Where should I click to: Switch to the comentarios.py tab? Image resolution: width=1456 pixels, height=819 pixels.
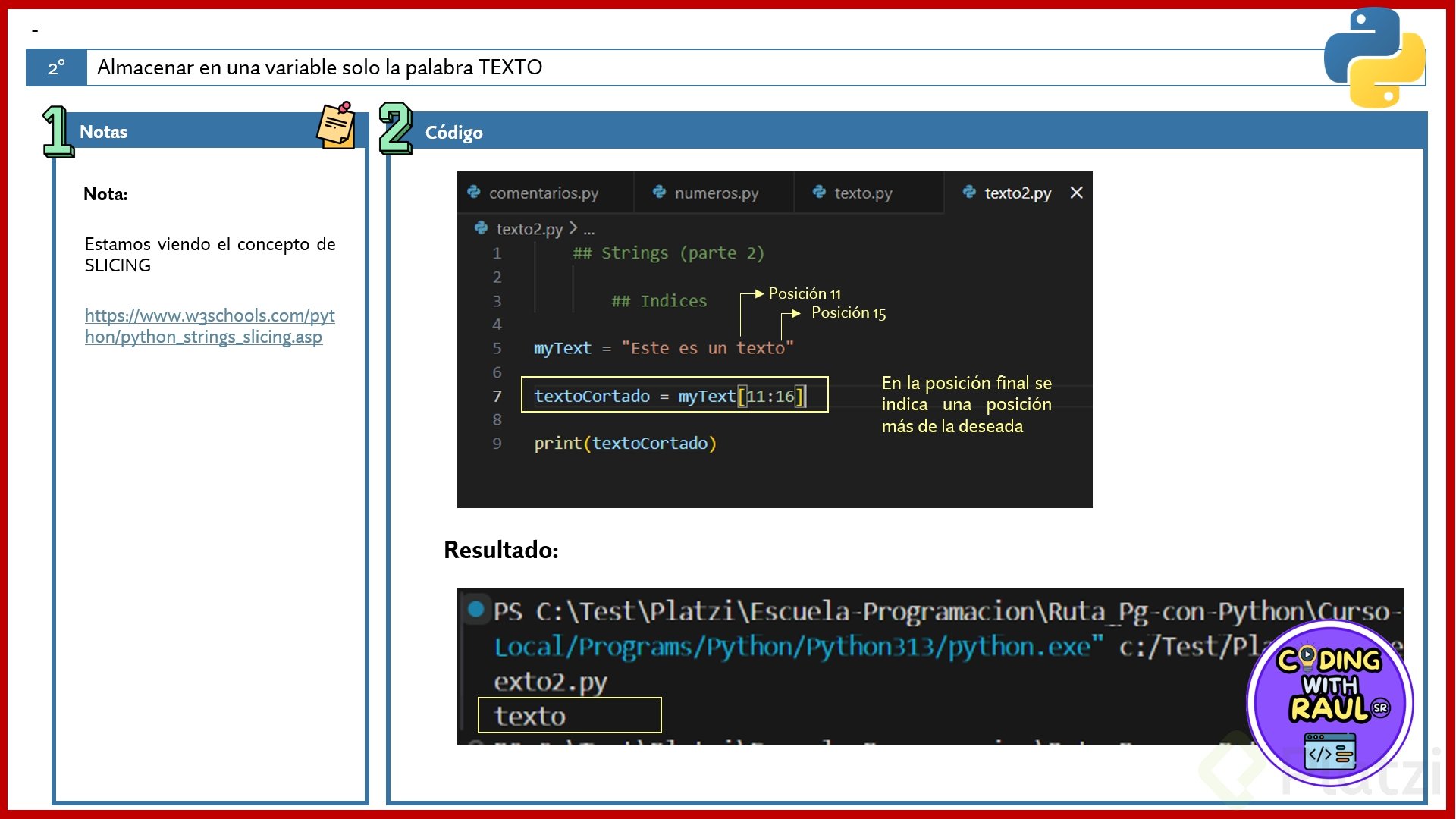543,193
